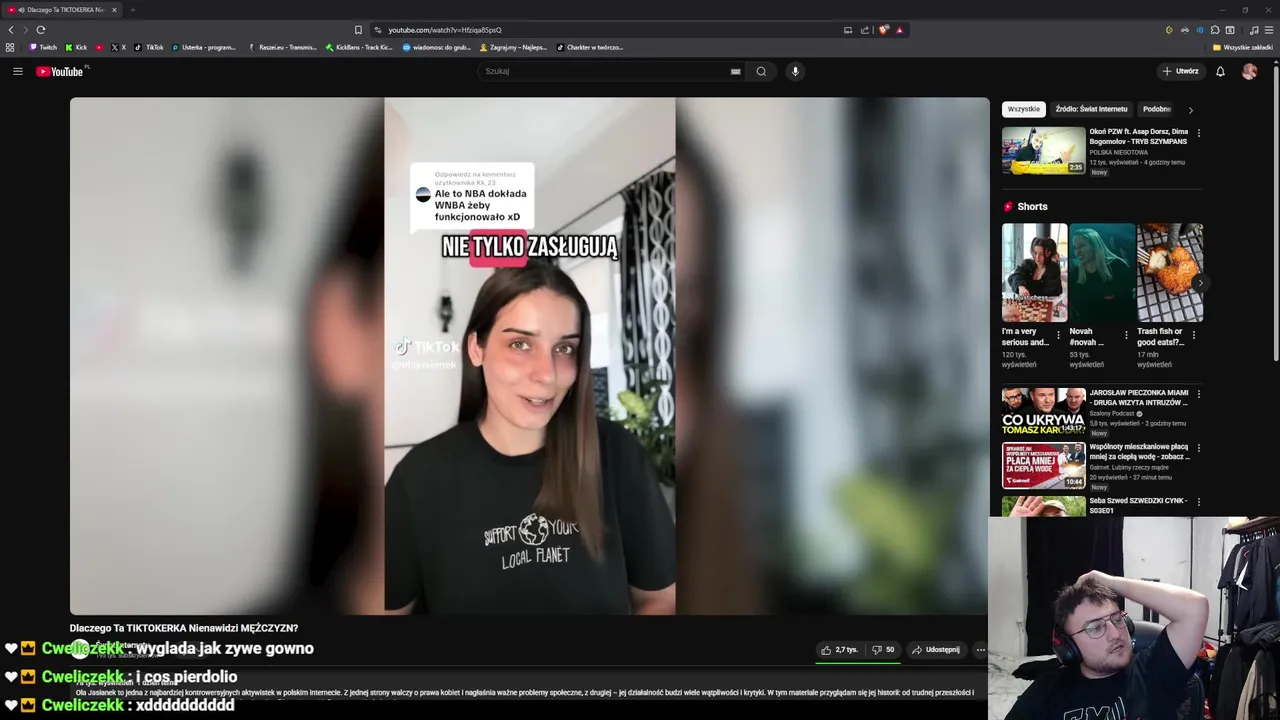Open the Okoń PZW video thumbnail
1280x720 pixels.
[x=1043, y=150]
